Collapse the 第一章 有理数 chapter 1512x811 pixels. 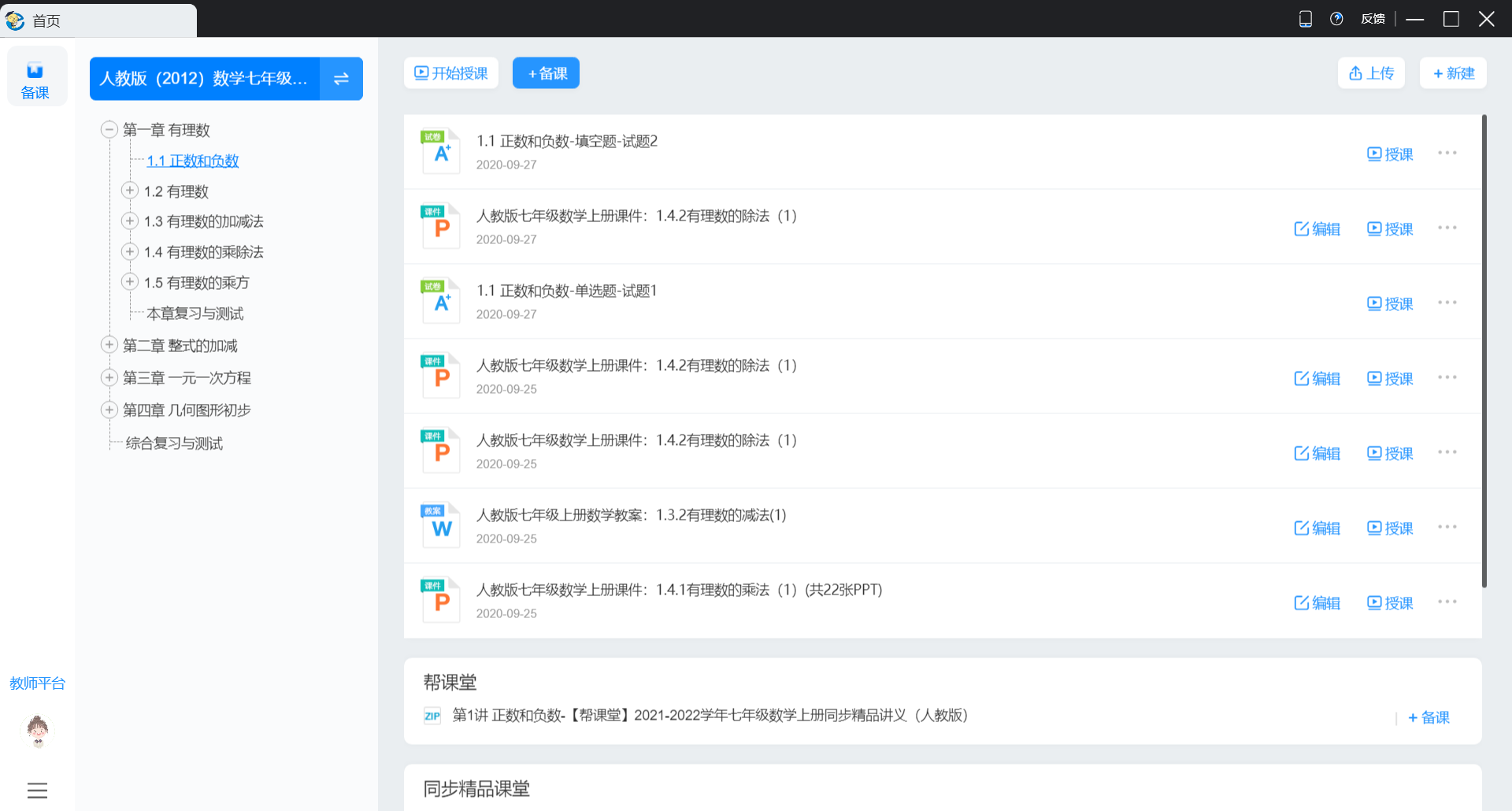pyautogui.click(x=109, y=129)
